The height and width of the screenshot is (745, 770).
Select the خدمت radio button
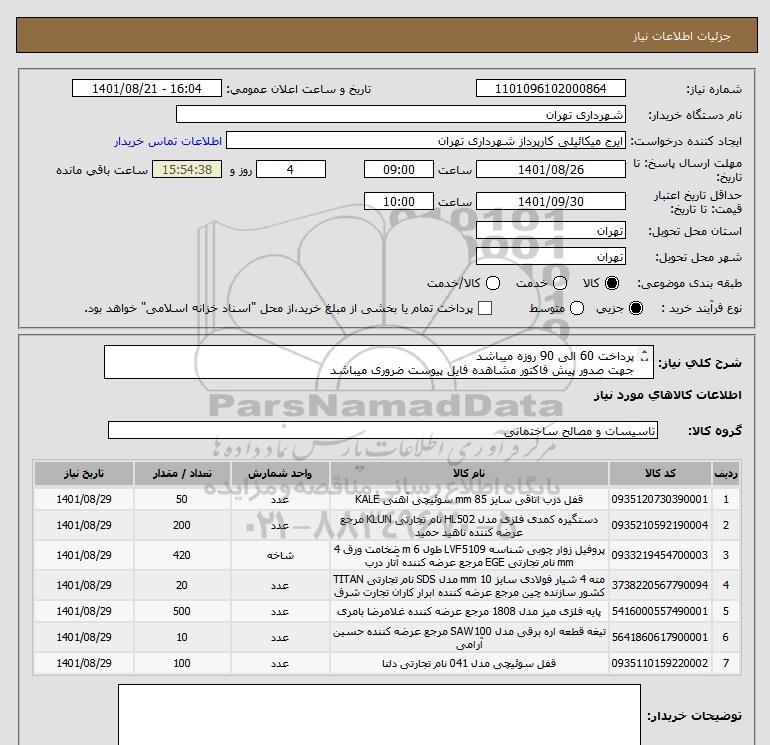[x=560, y=283]
